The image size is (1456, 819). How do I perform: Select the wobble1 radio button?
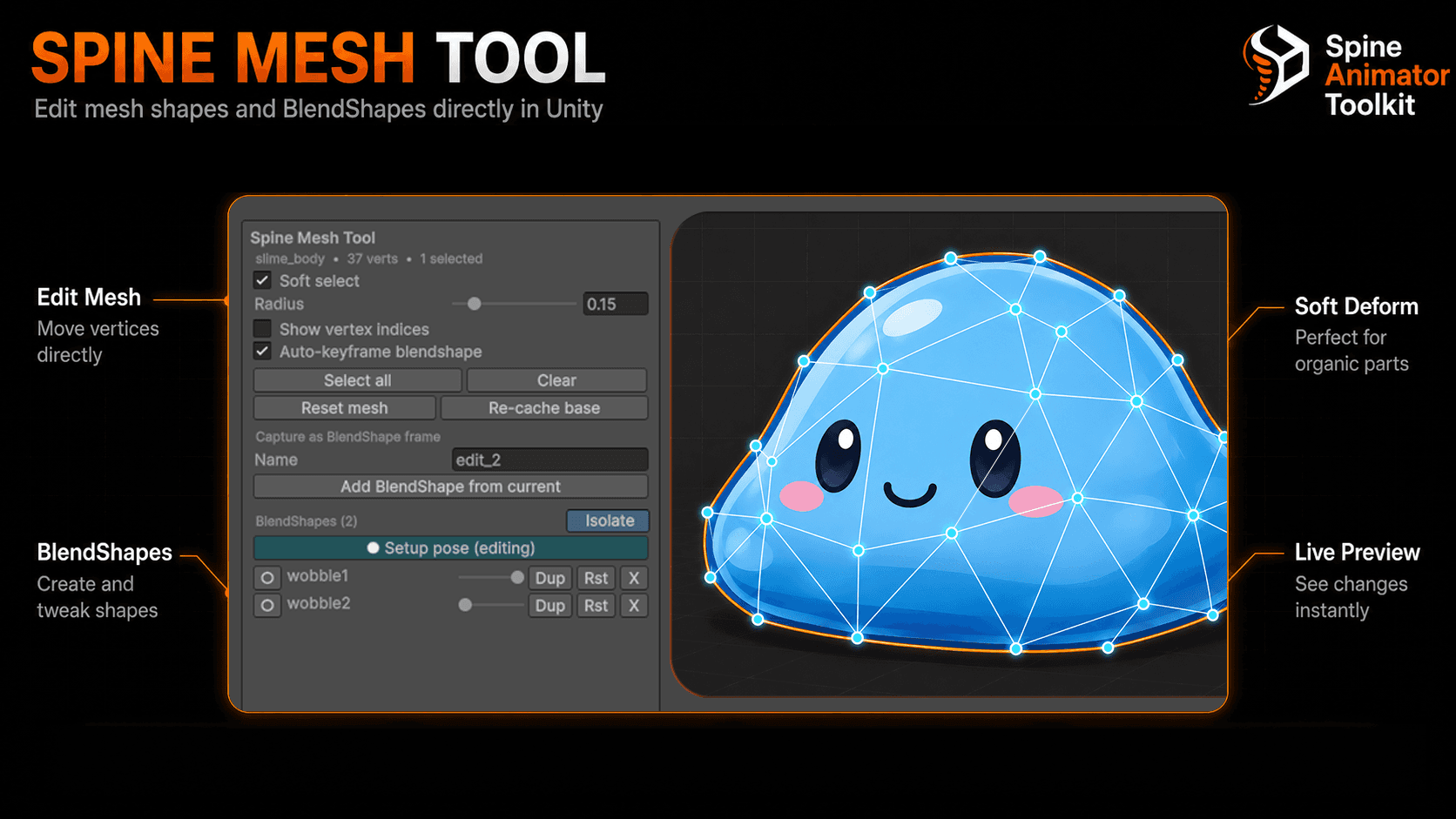(x=267, y=577)
